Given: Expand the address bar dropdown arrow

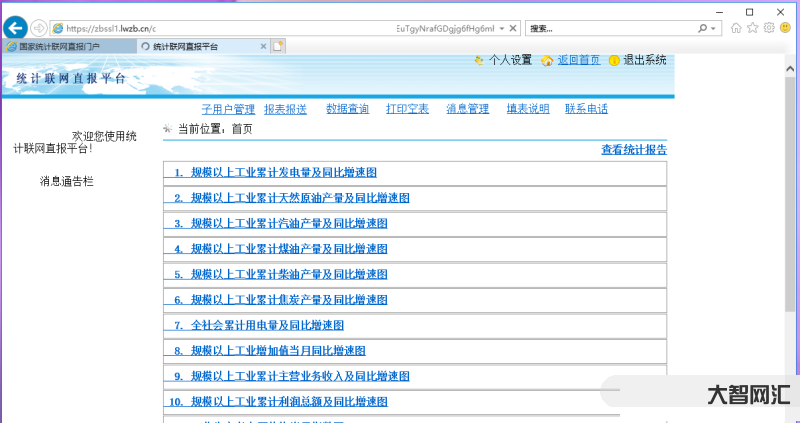Looking at the screenshot, I should [x=503, y=28].
